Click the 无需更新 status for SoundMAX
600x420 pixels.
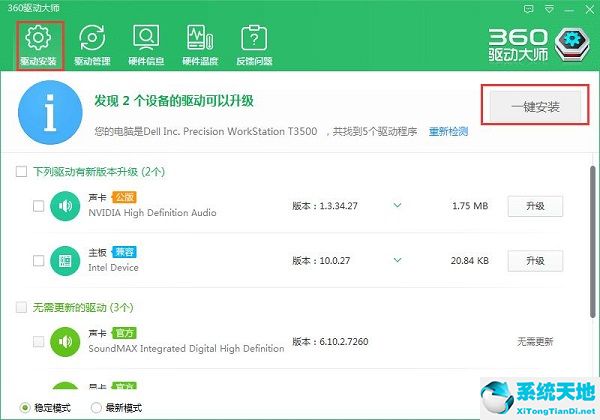pos(535,342)
